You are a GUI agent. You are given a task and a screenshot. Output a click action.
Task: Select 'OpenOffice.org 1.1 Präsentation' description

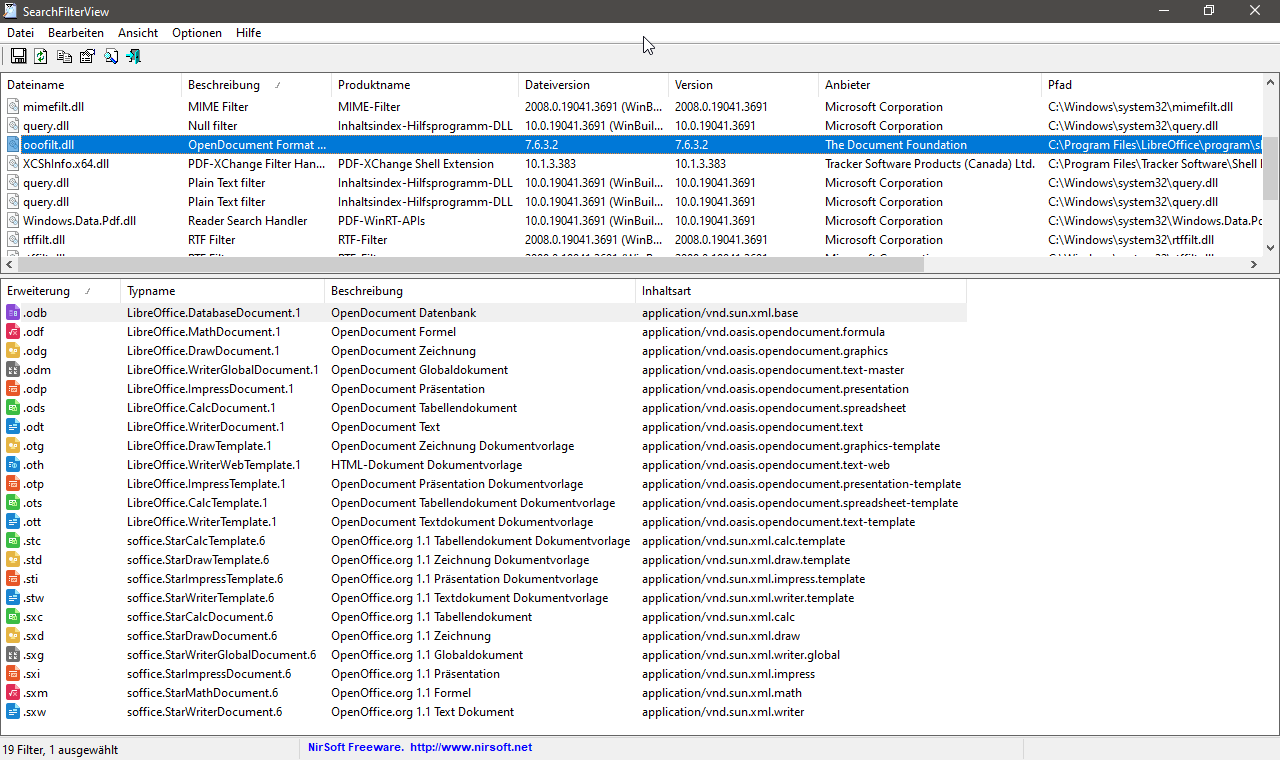415,674
